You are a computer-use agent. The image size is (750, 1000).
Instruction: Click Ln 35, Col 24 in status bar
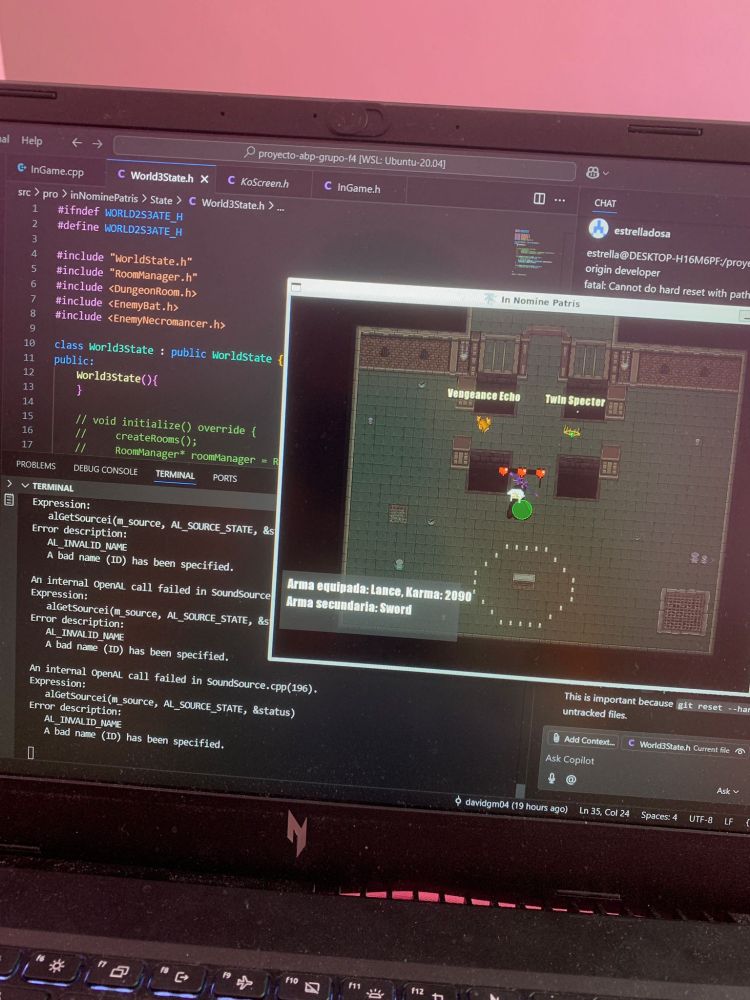click(604, 812)
